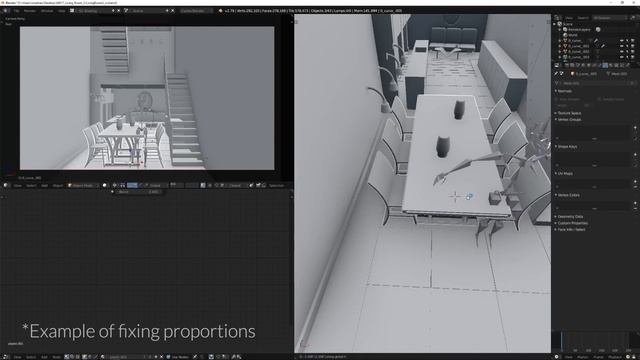Open the Material properties tab

(x=611, y=65)
